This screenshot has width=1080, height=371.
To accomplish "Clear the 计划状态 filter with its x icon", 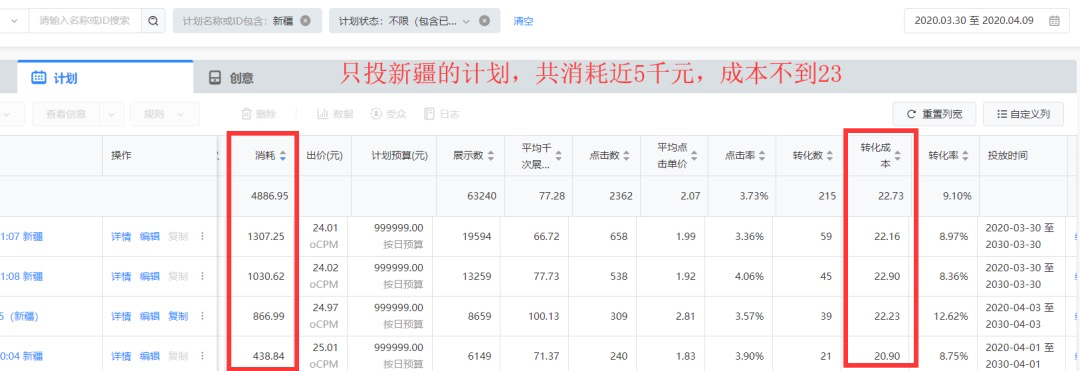I will [484, 21].
